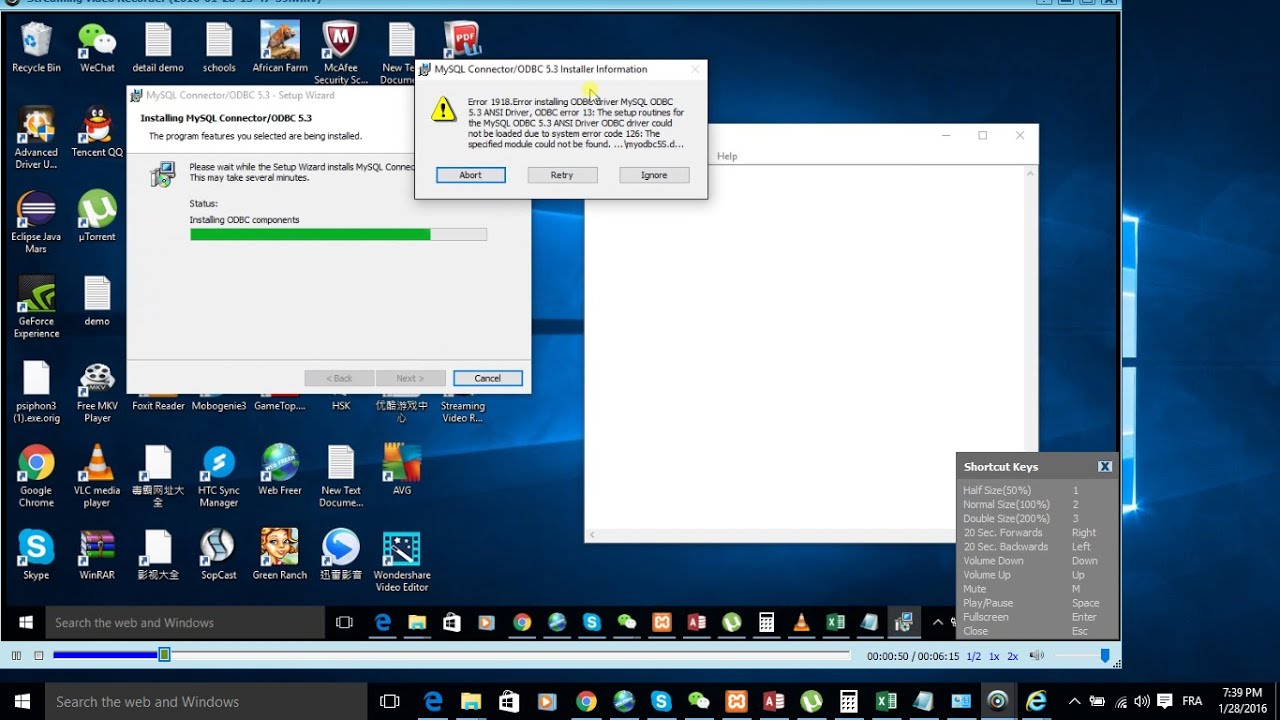Click the 'demo' file on desktop
The height and width of the screenshot is (720, 1280).
point(97,301)
